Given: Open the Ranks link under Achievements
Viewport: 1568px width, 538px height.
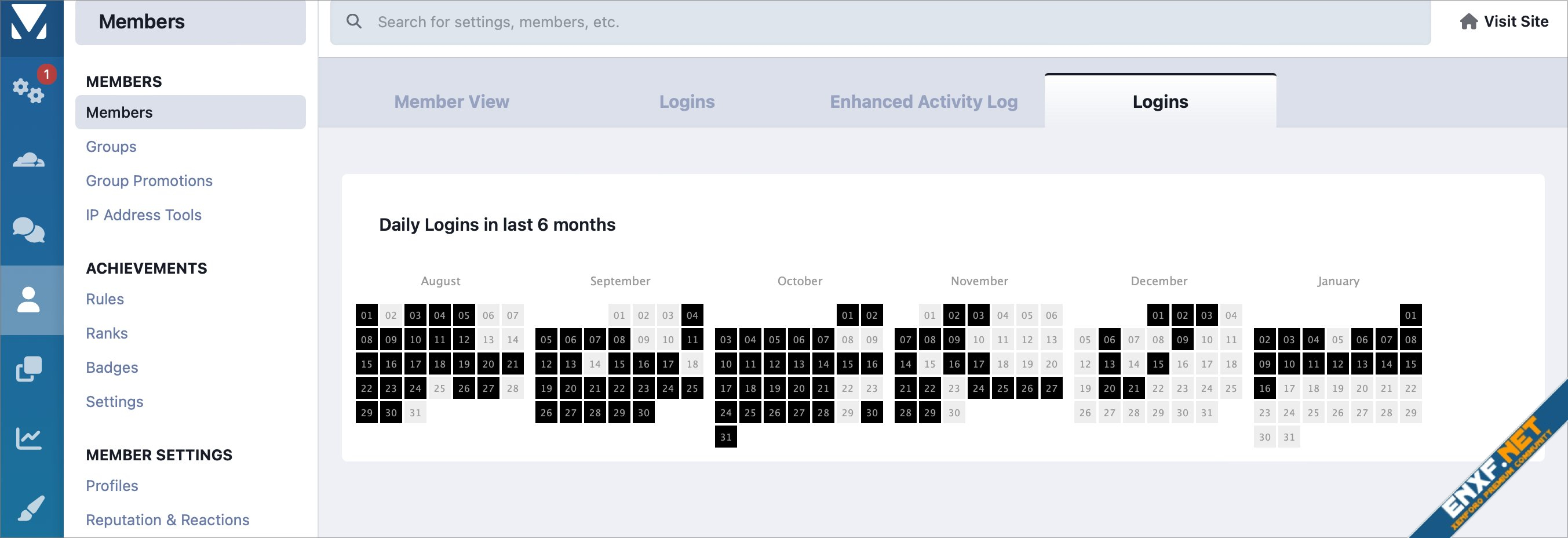Looking at the screenshot, I should 107,333.
